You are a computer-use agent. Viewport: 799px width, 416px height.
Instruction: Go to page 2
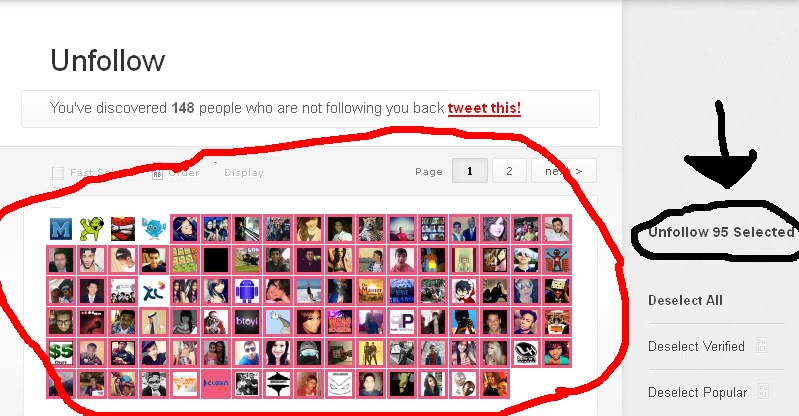pyautogui.click(x=509, y=171)
